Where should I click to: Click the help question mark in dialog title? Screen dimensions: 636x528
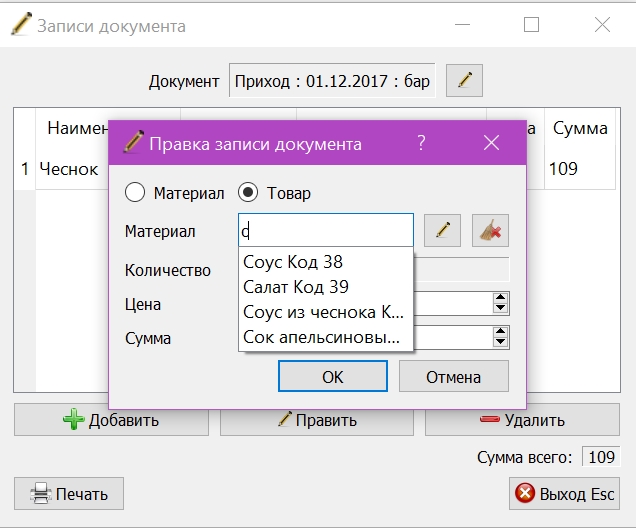[421, 143]
